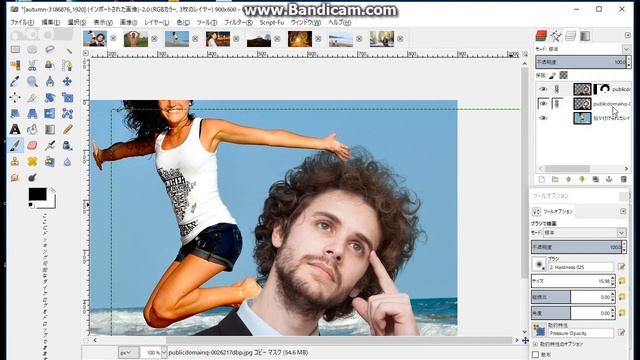Select the Free Select lasso tool
The width and height of the screenshot is (640, 360).
pos(50,50)
